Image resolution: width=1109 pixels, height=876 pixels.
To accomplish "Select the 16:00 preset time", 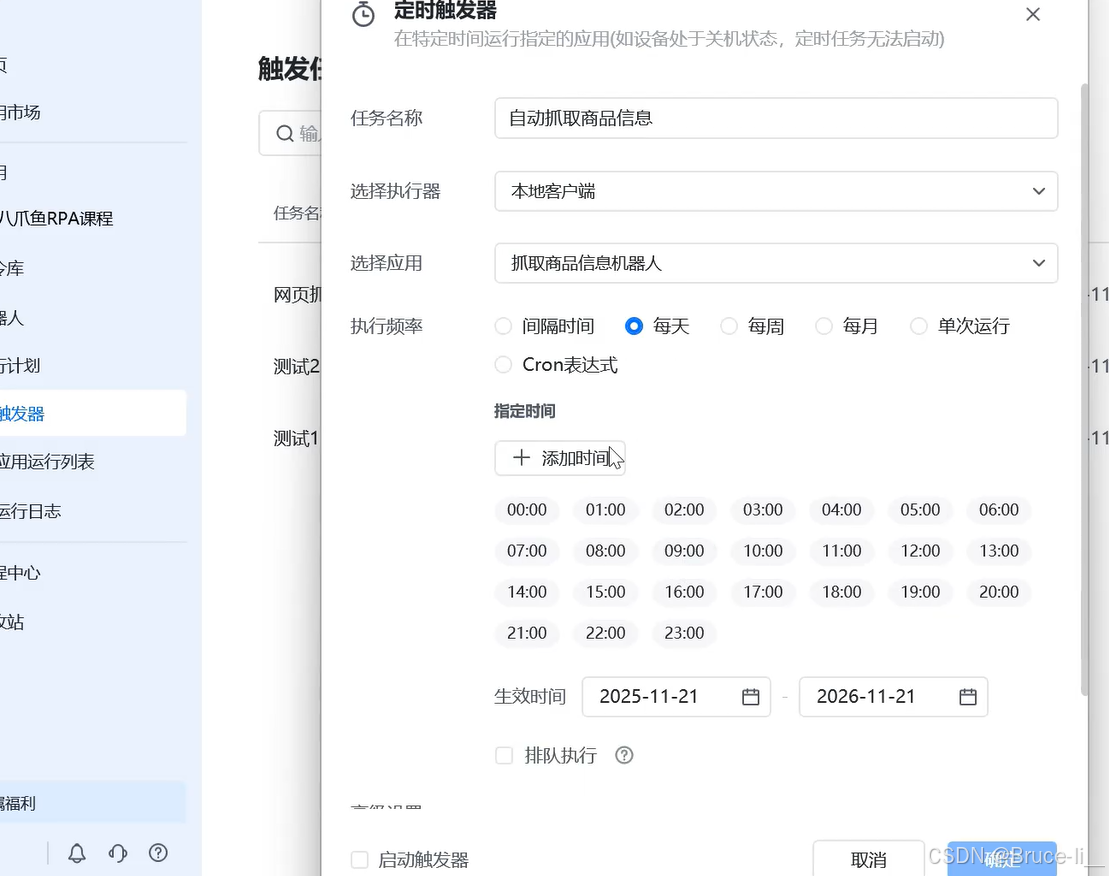I will point(684,592).
